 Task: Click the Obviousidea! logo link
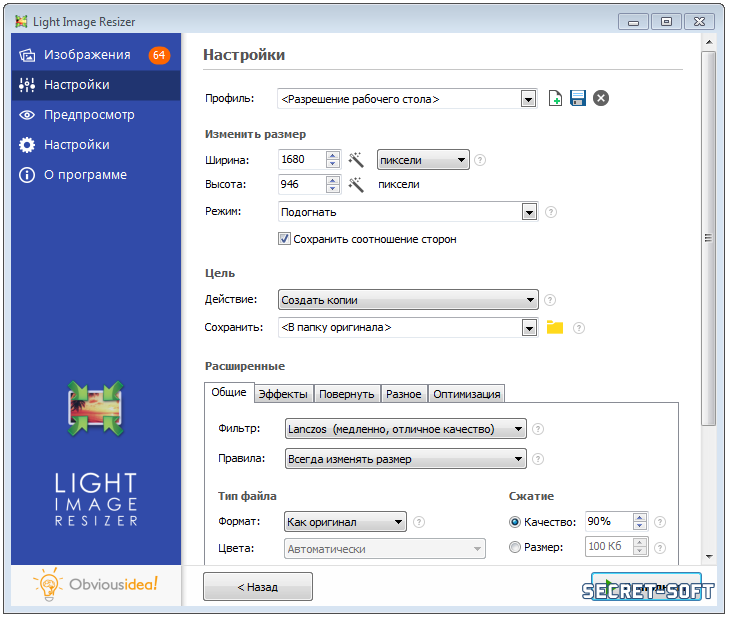coord(96,584)
